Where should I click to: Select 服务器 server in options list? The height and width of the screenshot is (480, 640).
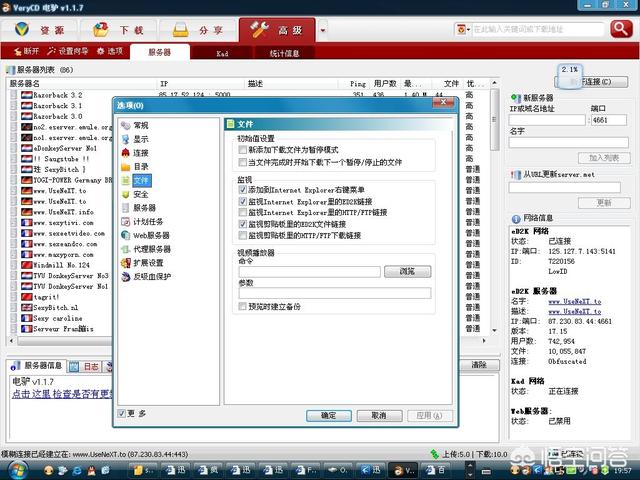point(139,208)
